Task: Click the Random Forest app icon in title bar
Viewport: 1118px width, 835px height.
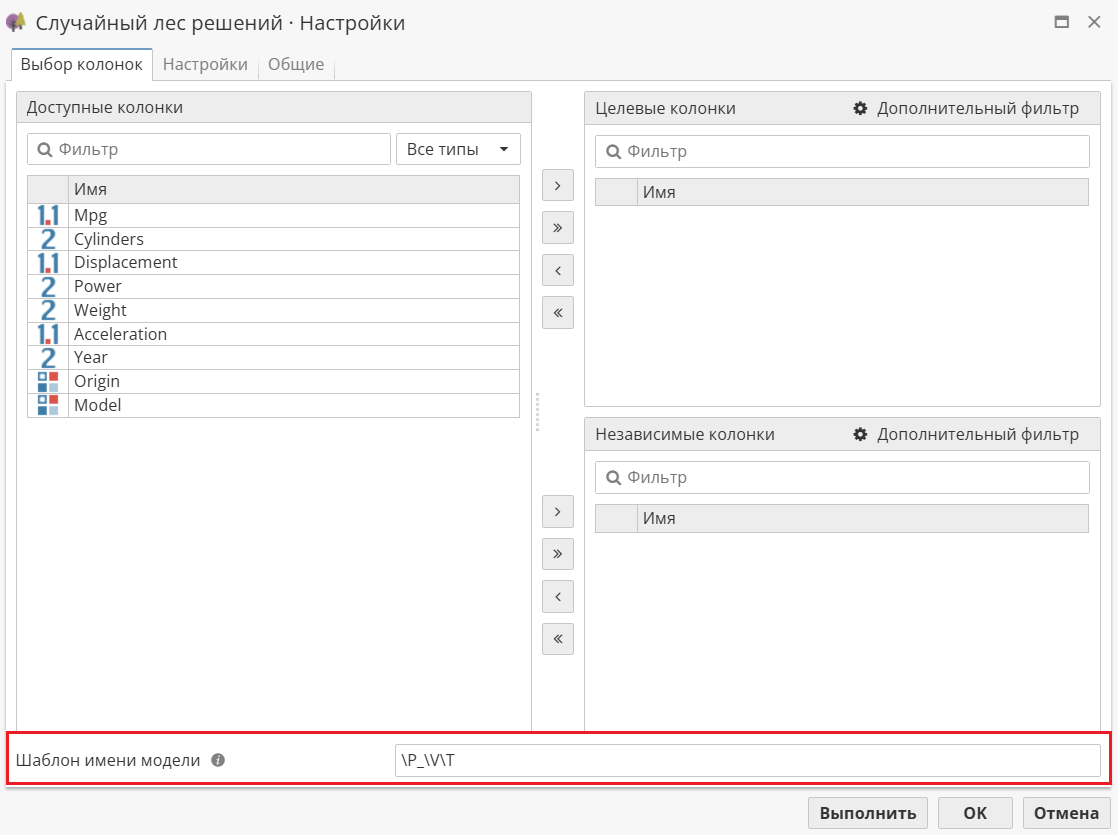Action: [16, 22]
